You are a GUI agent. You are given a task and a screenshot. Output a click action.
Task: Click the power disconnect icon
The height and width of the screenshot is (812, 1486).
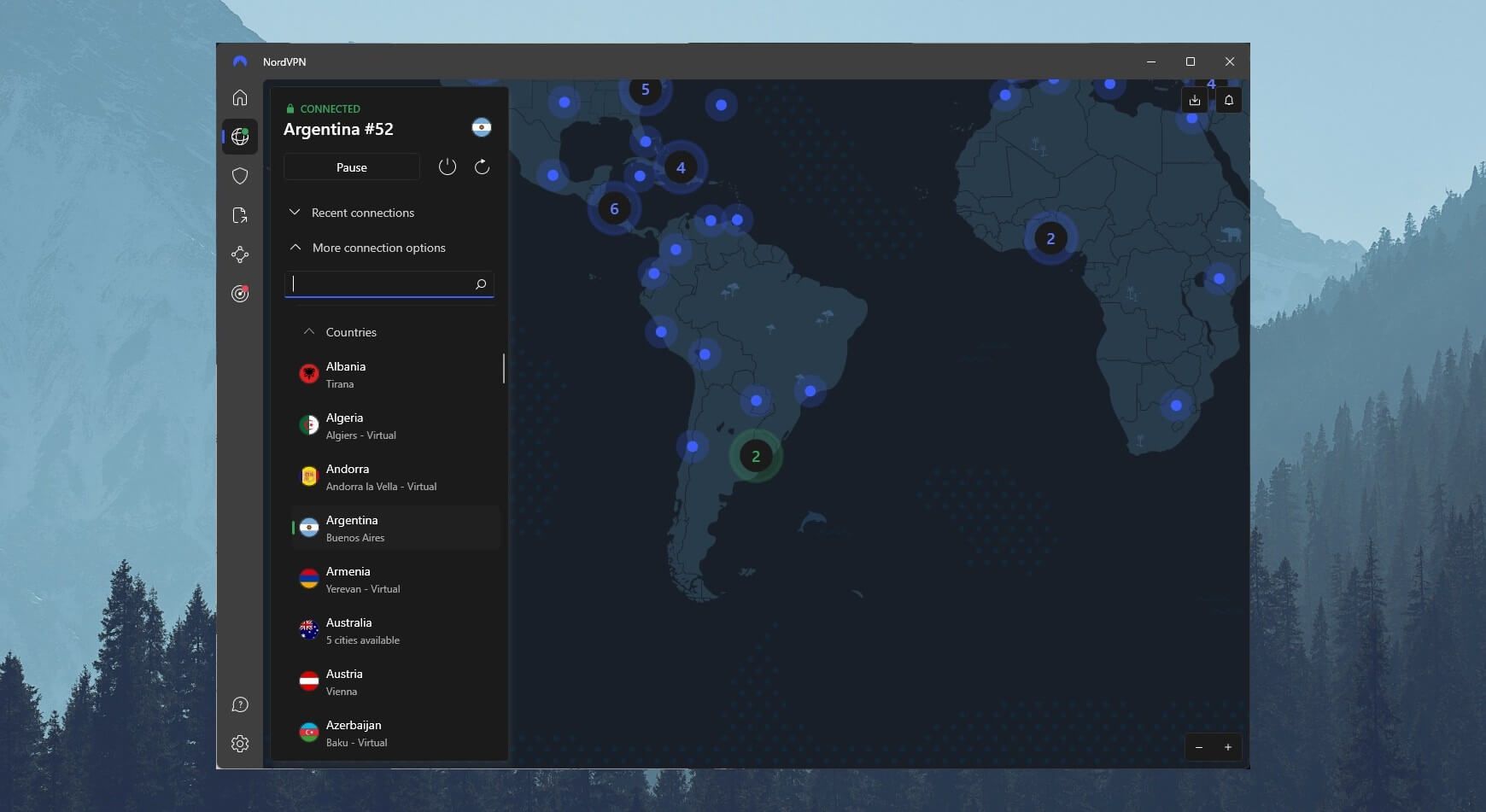(448, 166)
